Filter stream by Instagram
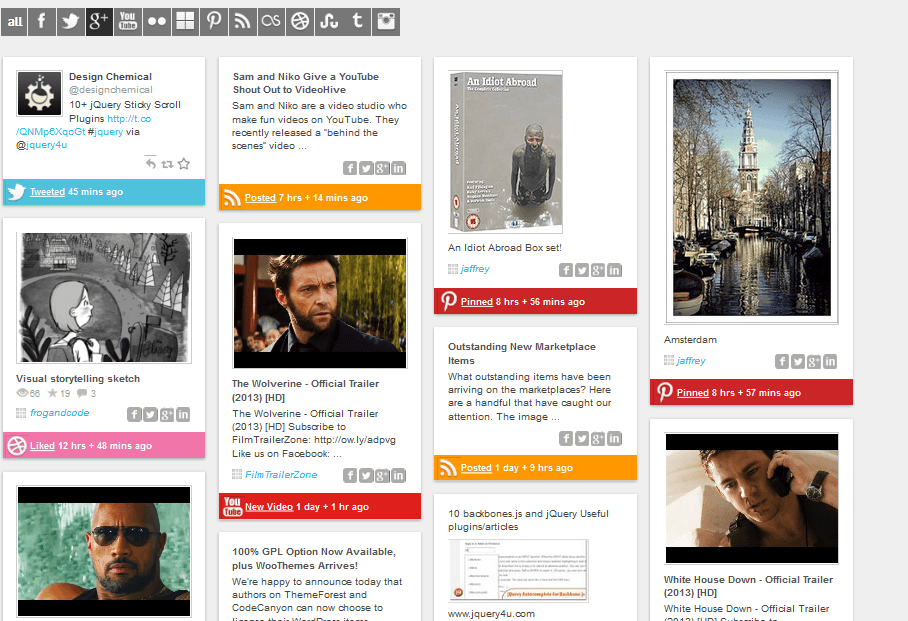This screenshot has width=908, height=621. pos(386,22)
